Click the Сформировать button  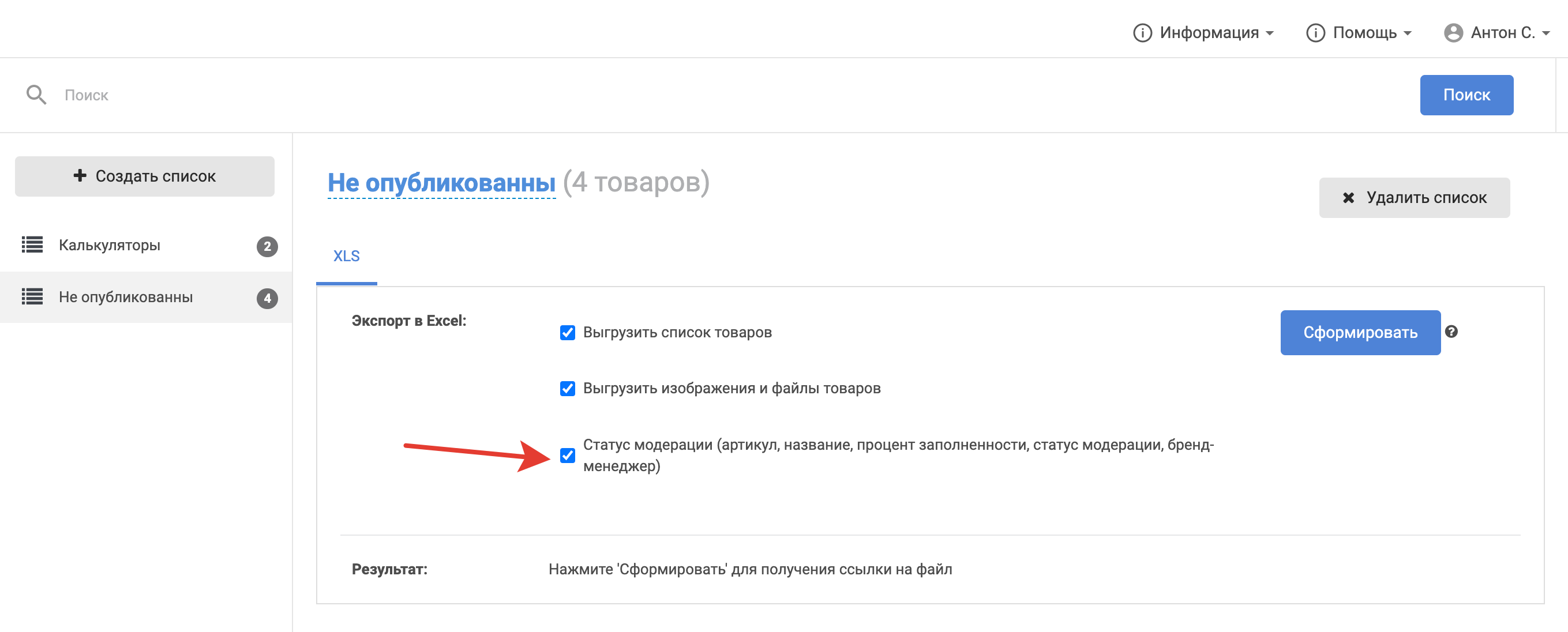coord(1360,333)
